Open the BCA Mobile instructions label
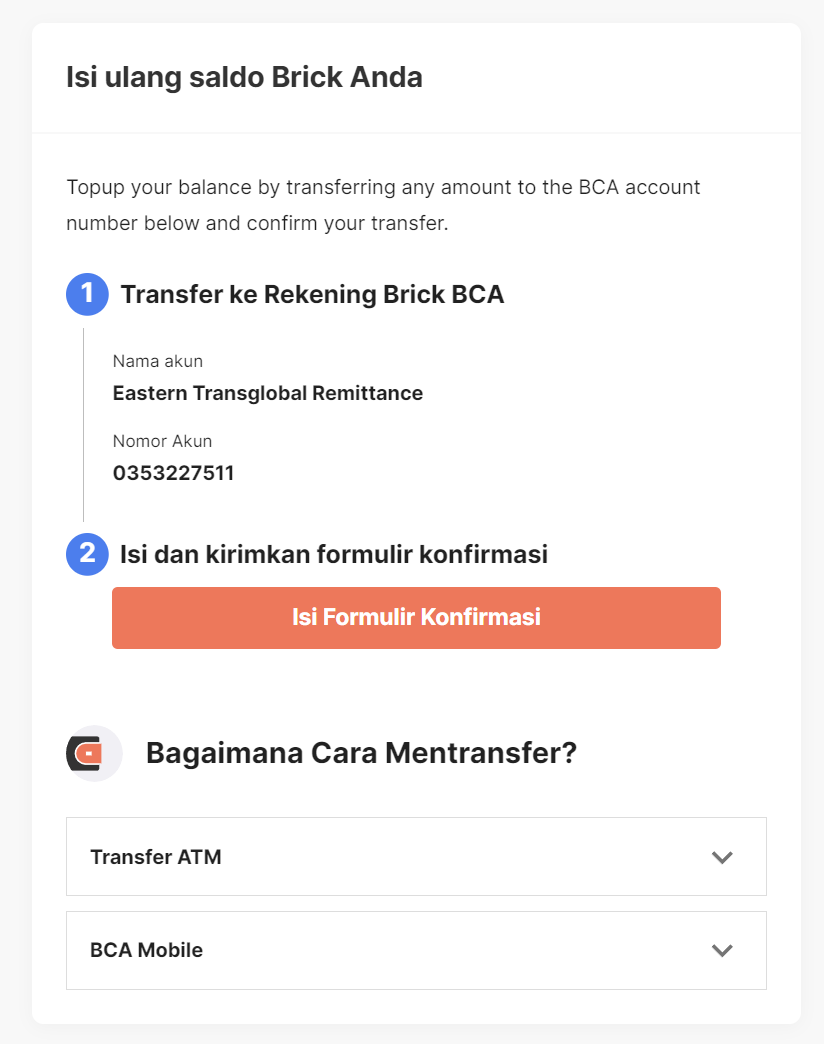This screenshot has height=1044, width=824. coord(146,950)
